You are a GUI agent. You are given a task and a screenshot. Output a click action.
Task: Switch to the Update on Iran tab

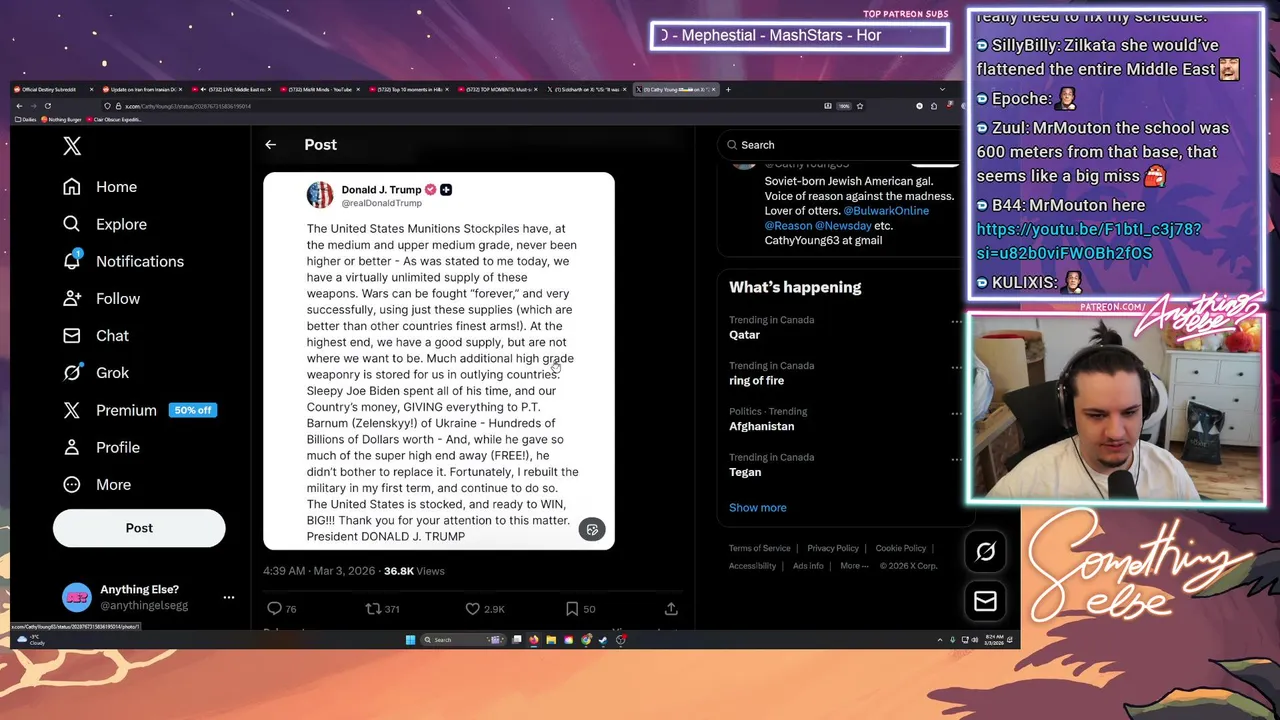point(141,90)
